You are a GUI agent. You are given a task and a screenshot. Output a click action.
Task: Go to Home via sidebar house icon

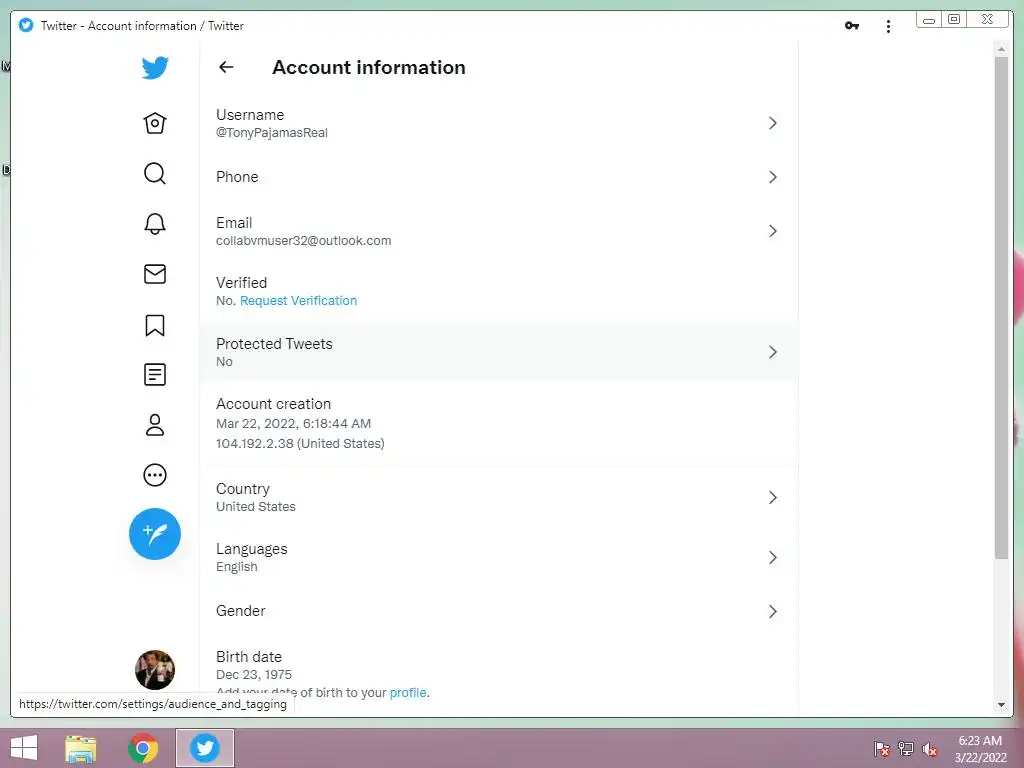pos(155,123)
